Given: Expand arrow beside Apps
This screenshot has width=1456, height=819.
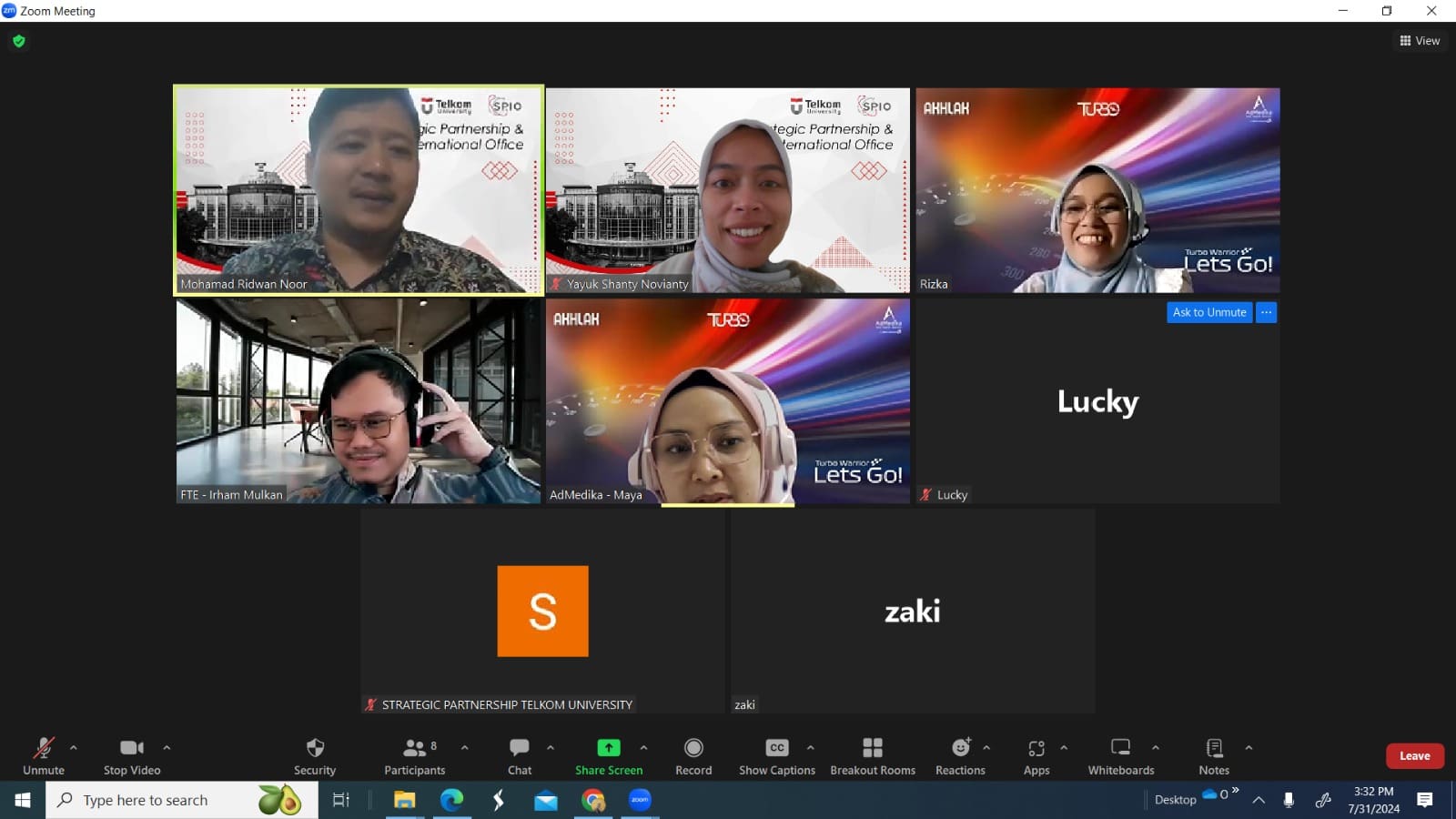Looking at the screenshot, I should 1064,748.
